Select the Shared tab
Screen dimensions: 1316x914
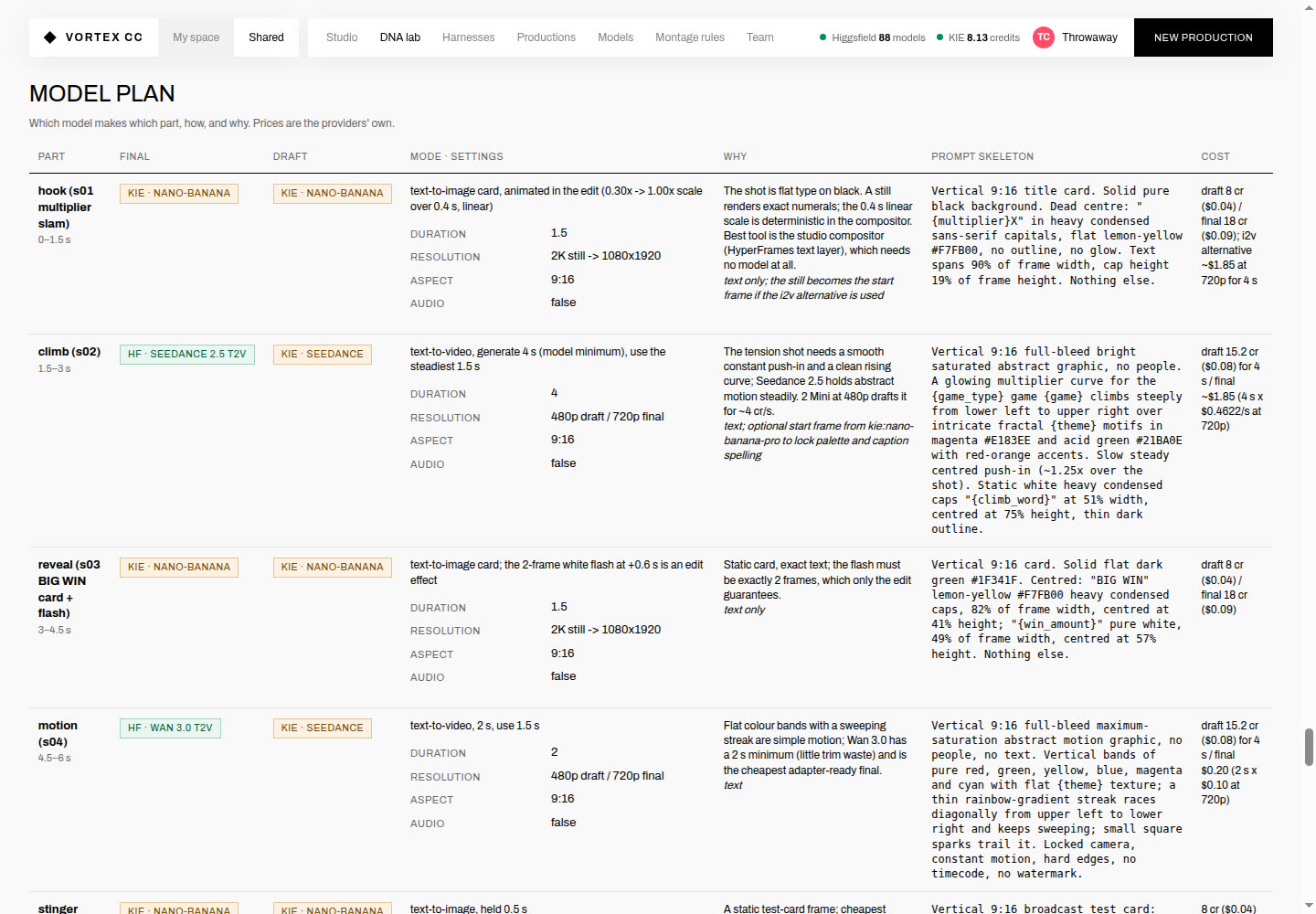tap(266, 37)
